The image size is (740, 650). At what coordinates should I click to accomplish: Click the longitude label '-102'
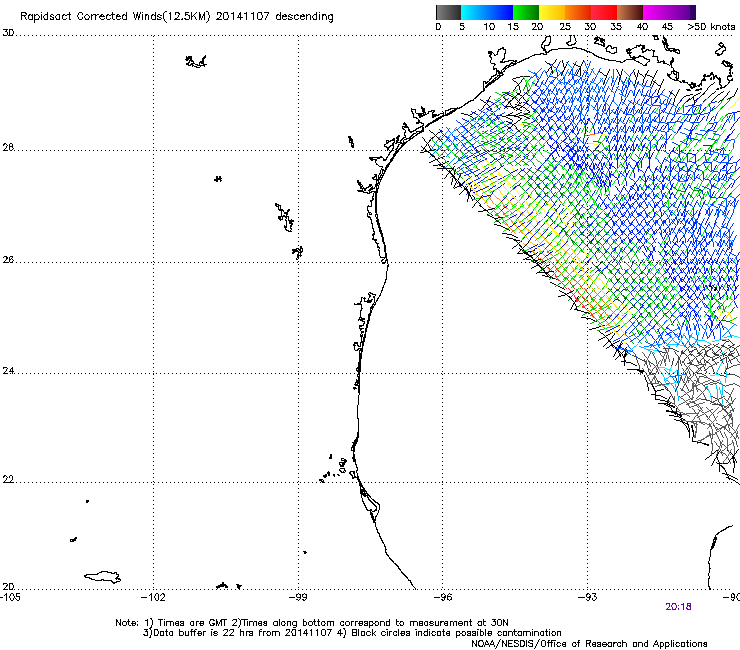pyautogui.click(x=153, y=597)
